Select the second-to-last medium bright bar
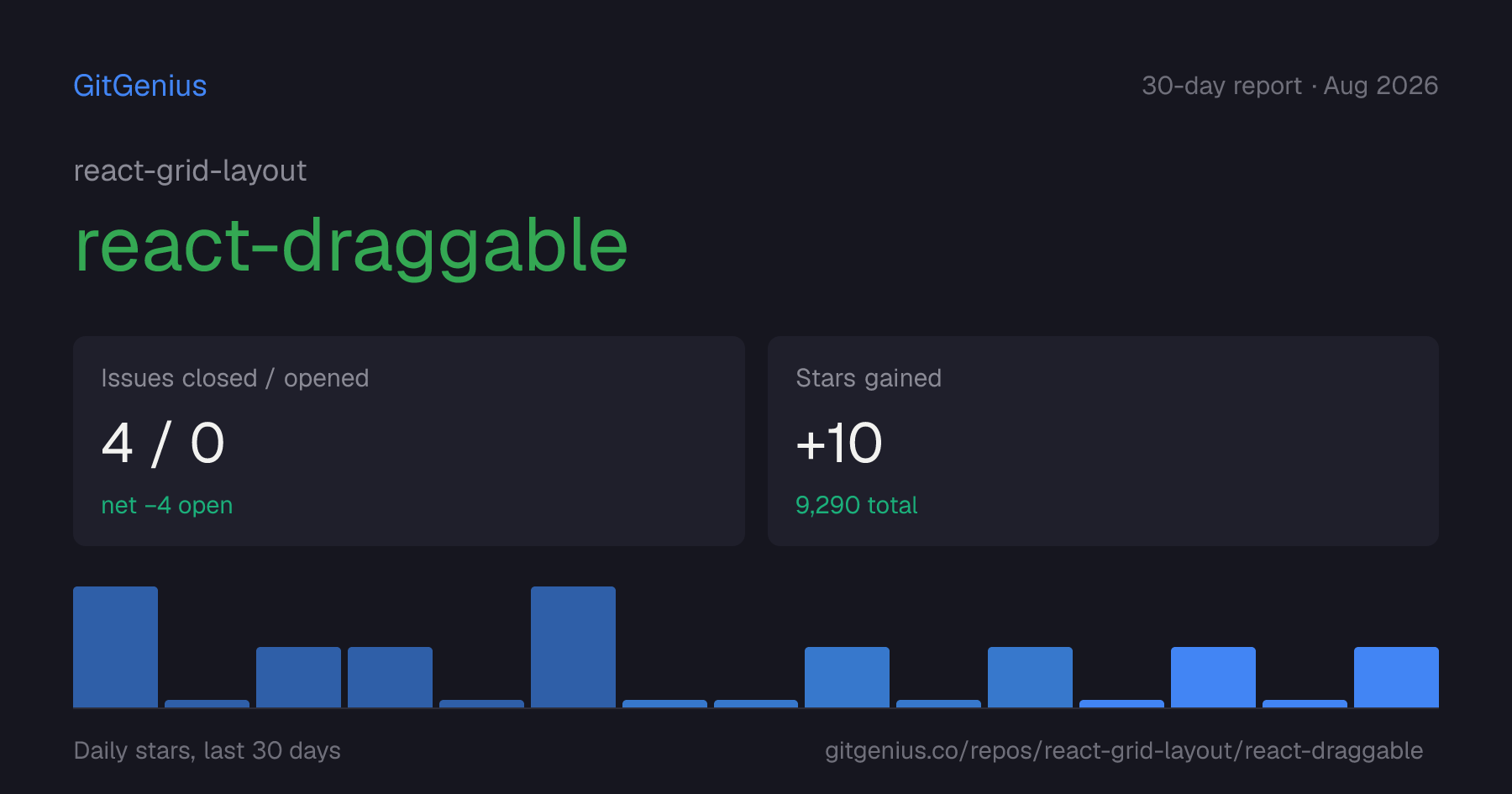The width and height of the screenshot is (1512, 794). (x=1213, y=677)
